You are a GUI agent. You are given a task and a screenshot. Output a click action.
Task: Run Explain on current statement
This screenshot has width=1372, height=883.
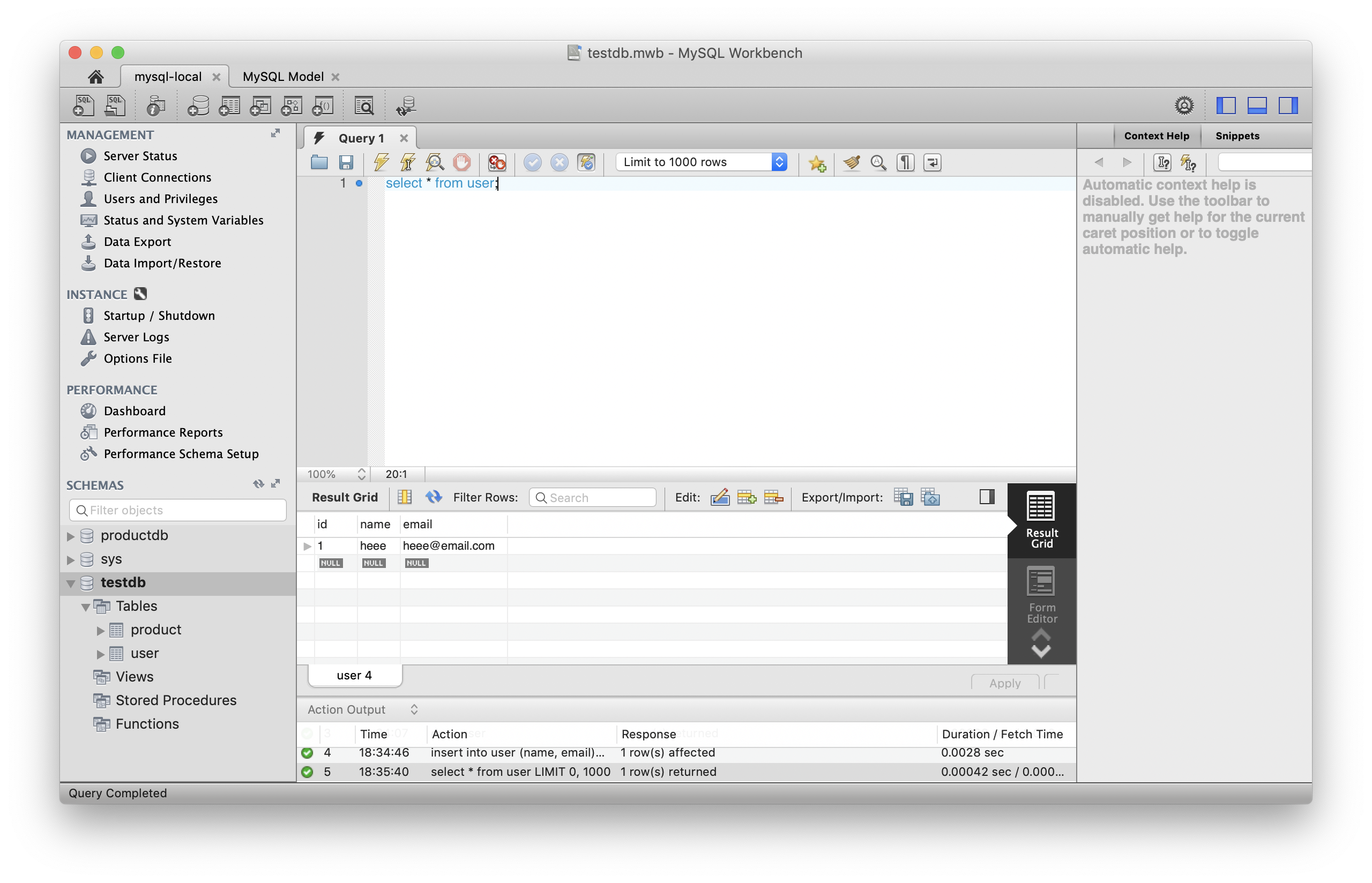point(435,162)
